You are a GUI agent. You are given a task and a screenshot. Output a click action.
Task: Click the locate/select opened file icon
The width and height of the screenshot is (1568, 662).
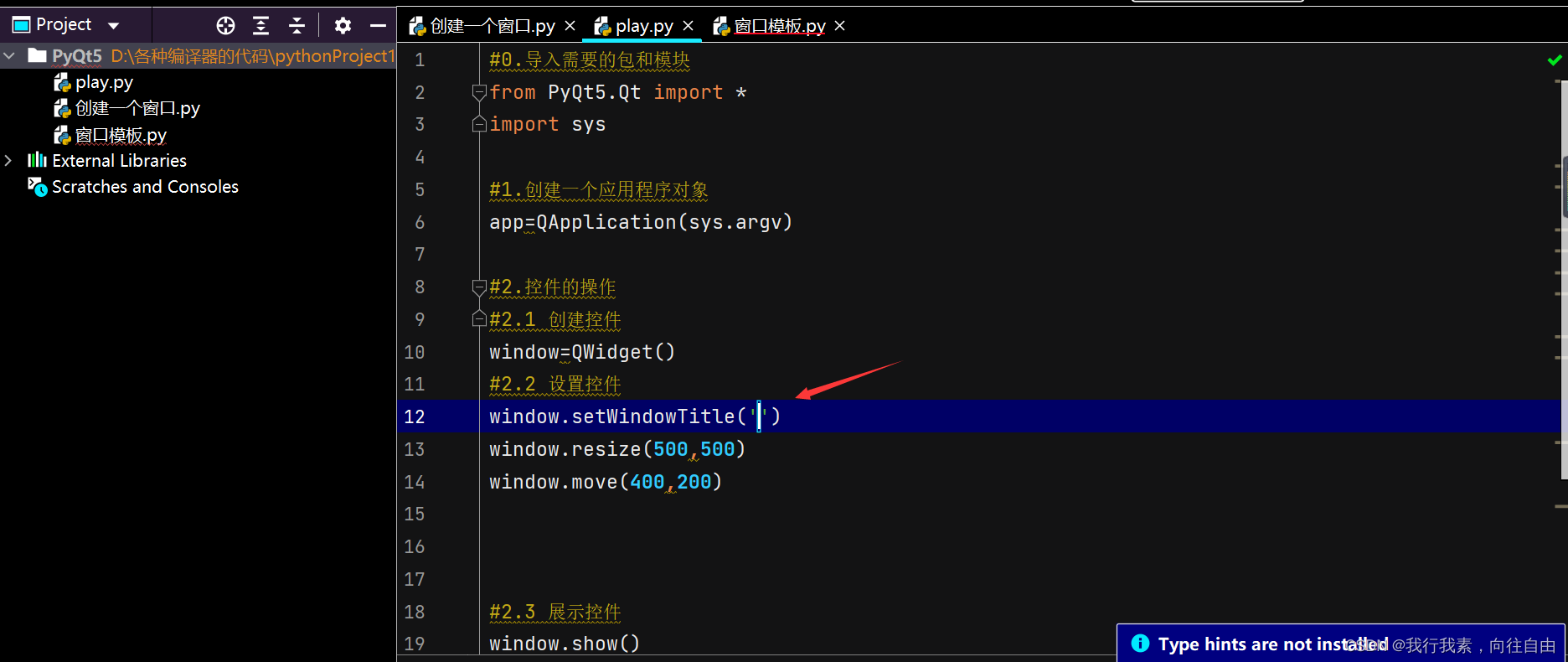(225, 26)
